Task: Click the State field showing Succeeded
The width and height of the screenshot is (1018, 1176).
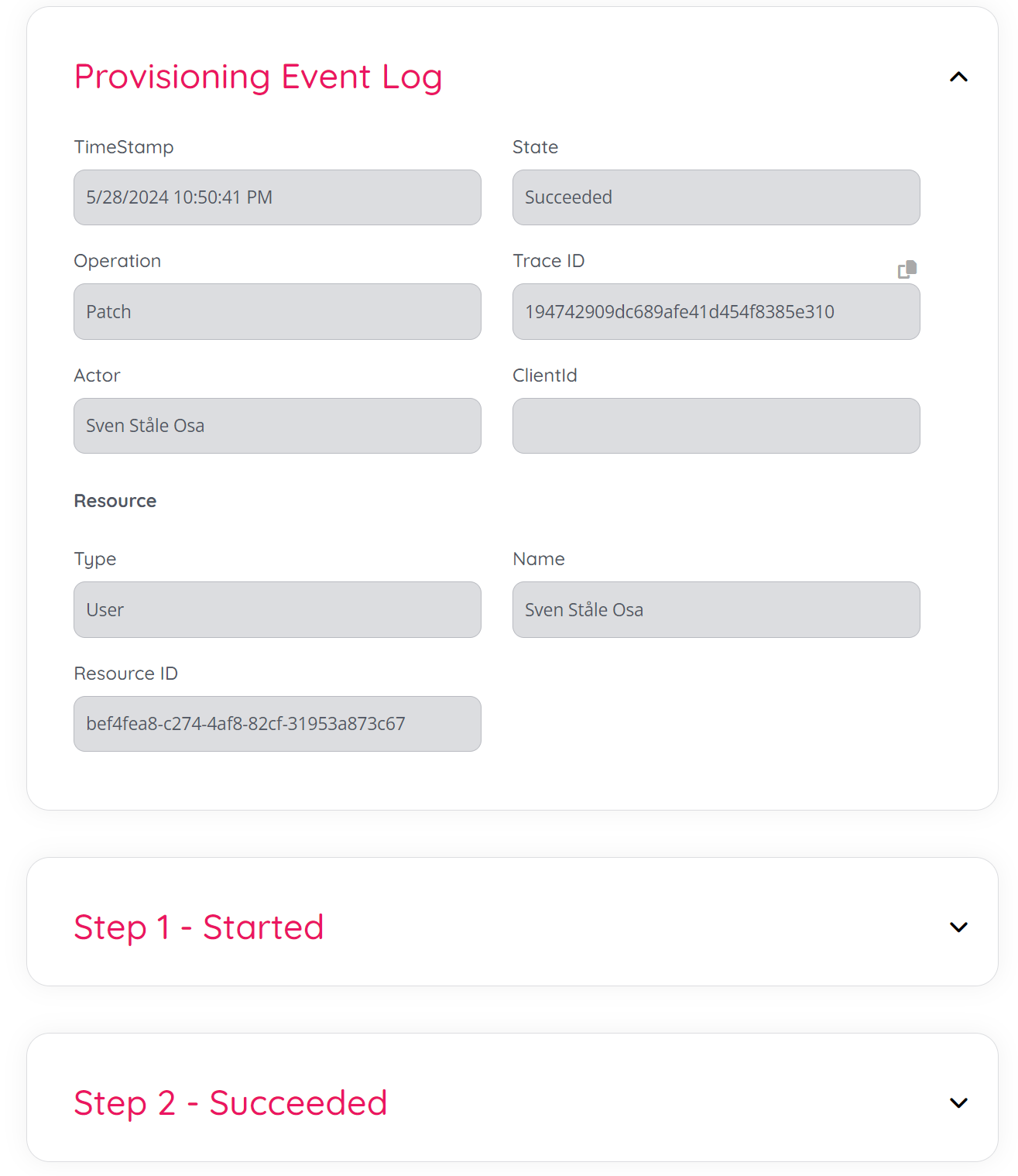Action: point(715,197)
